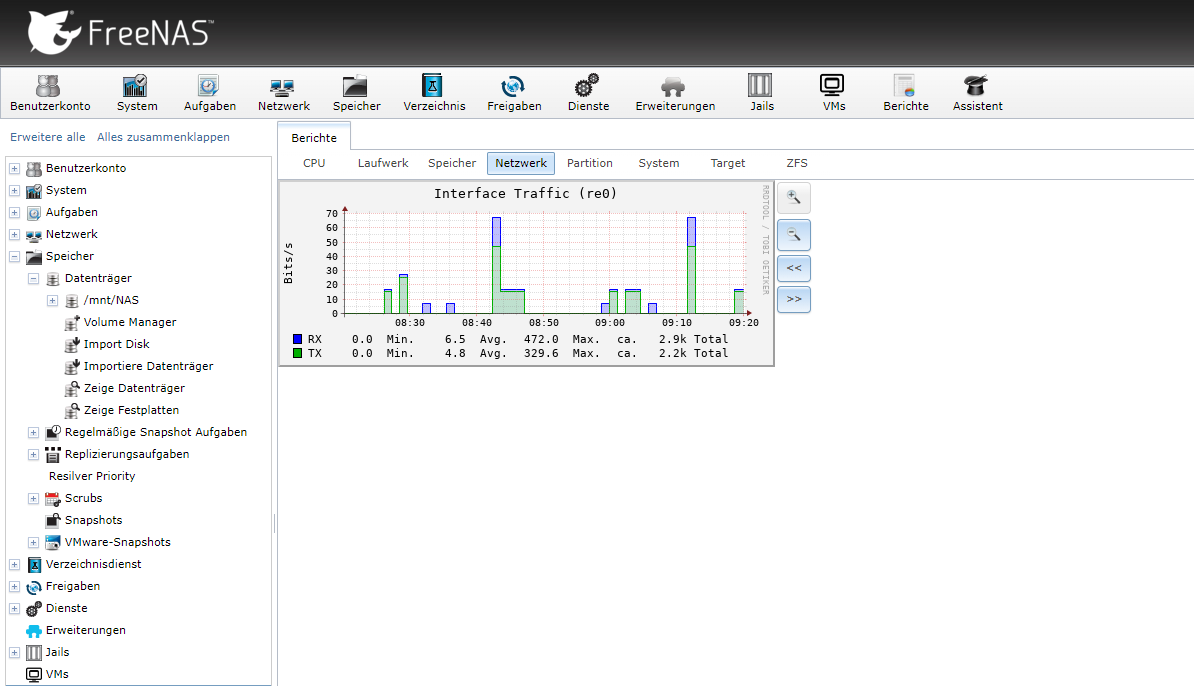This screenshot has width=1194, height=686.
Task: Open Speicher in the top toolbar
Action: (356, 94)
